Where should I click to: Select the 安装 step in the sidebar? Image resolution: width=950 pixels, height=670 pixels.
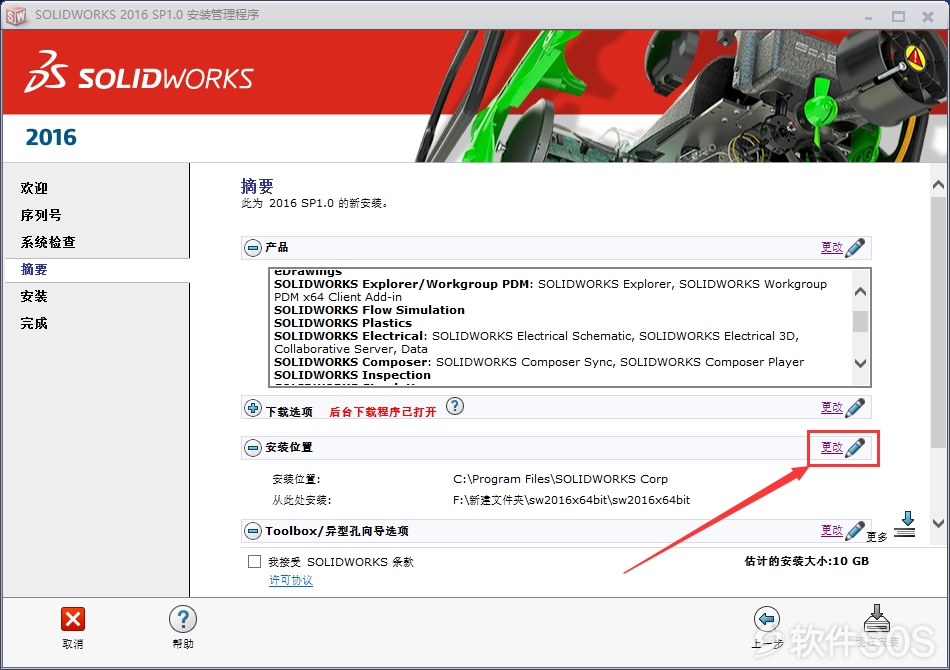[34, 296]
